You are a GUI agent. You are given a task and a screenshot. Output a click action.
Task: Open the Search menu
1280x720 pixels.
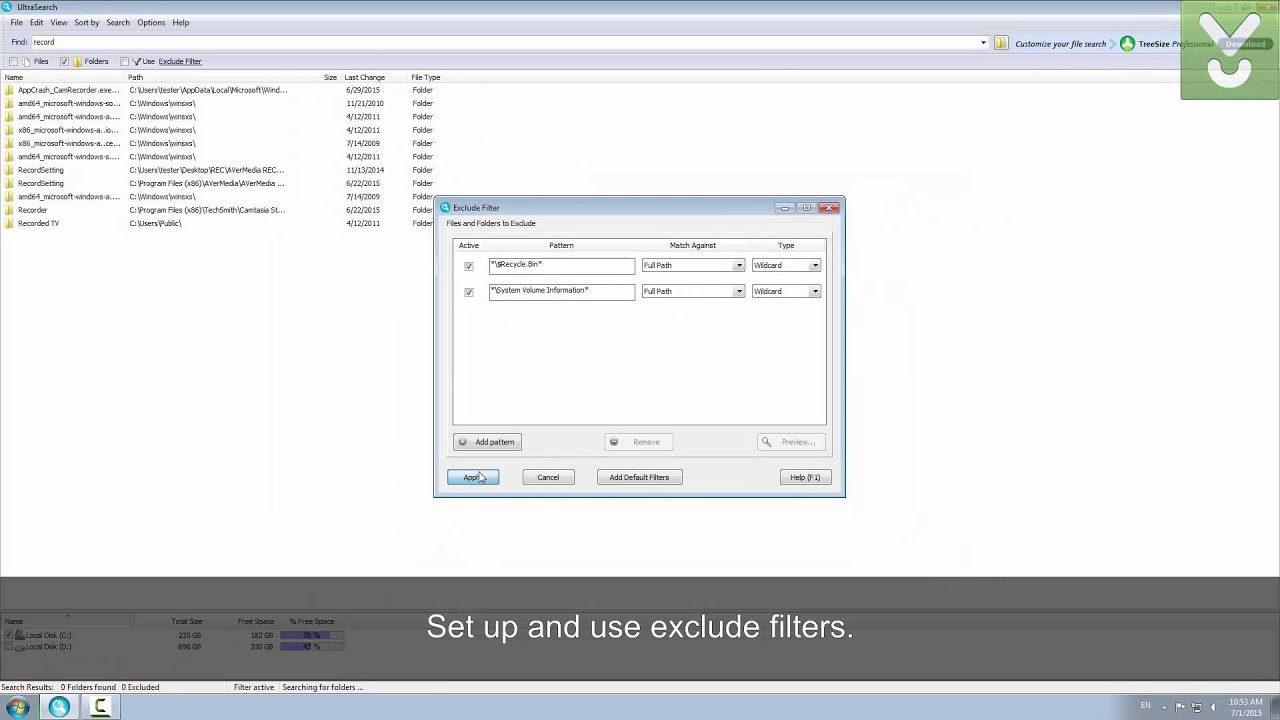pos(118,23)
